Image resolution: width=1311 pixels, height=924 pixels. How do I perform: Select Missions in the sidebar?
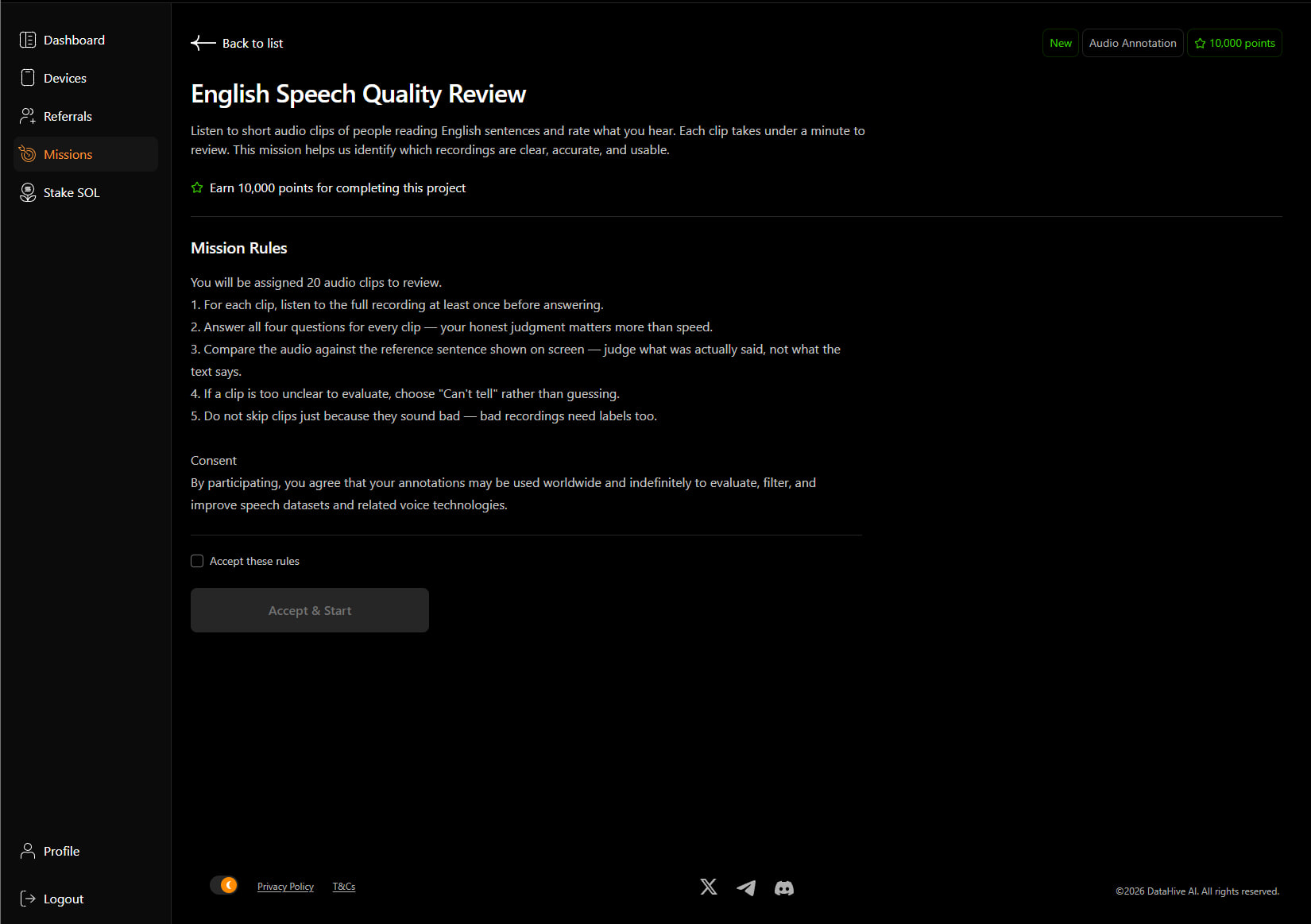[86, 154]
